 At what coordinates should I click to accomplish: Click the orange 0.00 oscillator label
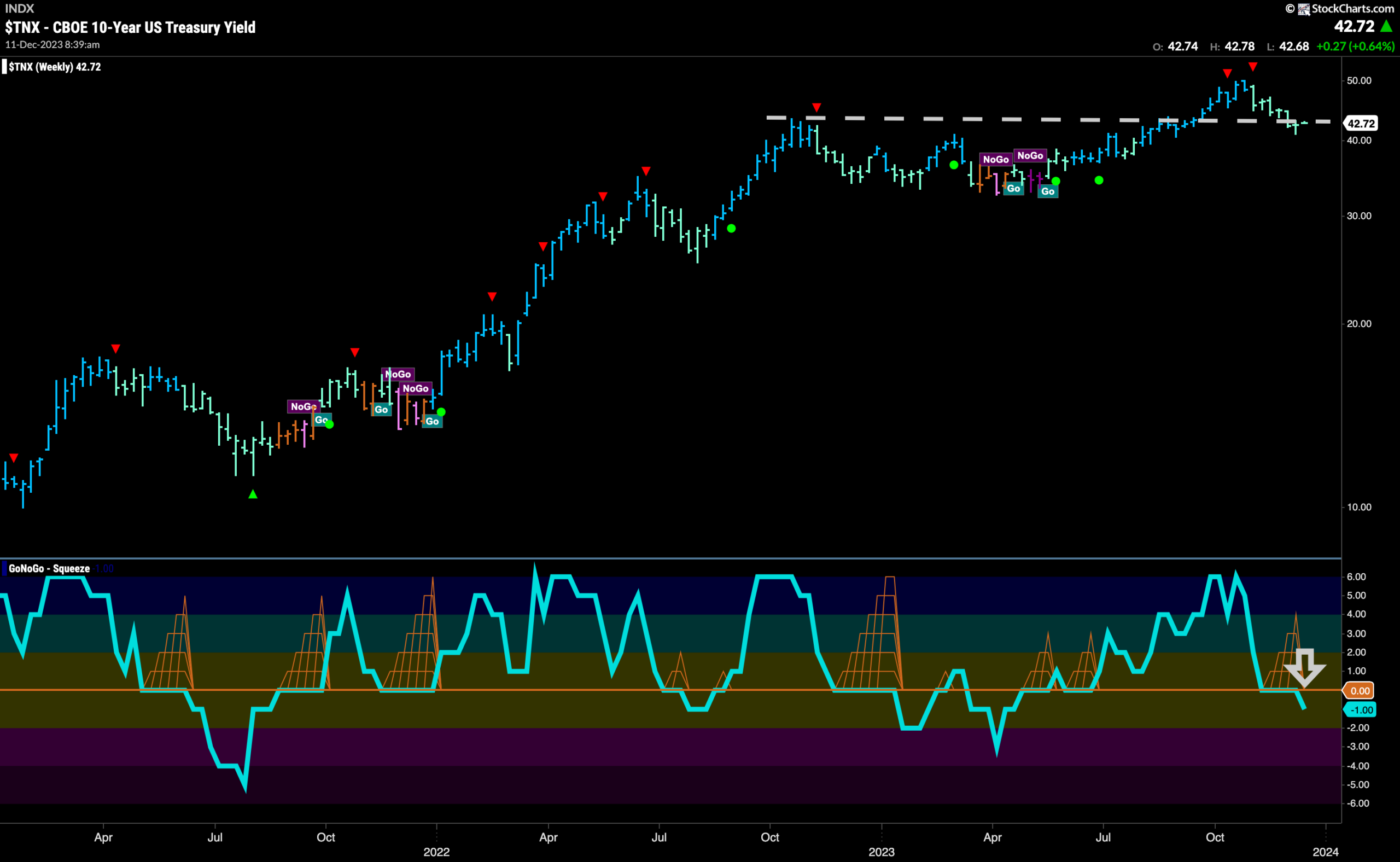(x=1360, y=690)
